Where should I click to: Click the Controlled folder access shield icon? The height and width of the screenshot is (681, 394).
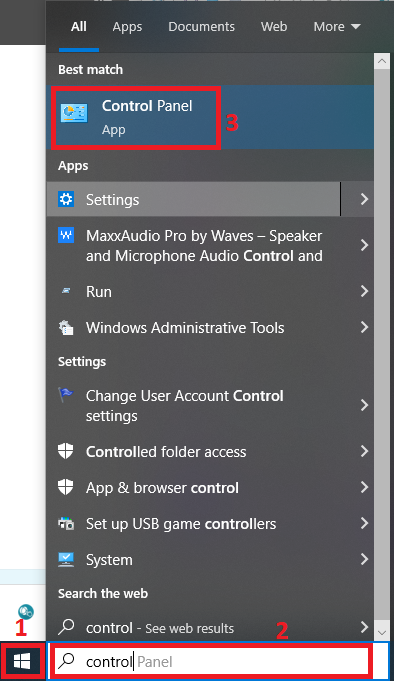66,451
